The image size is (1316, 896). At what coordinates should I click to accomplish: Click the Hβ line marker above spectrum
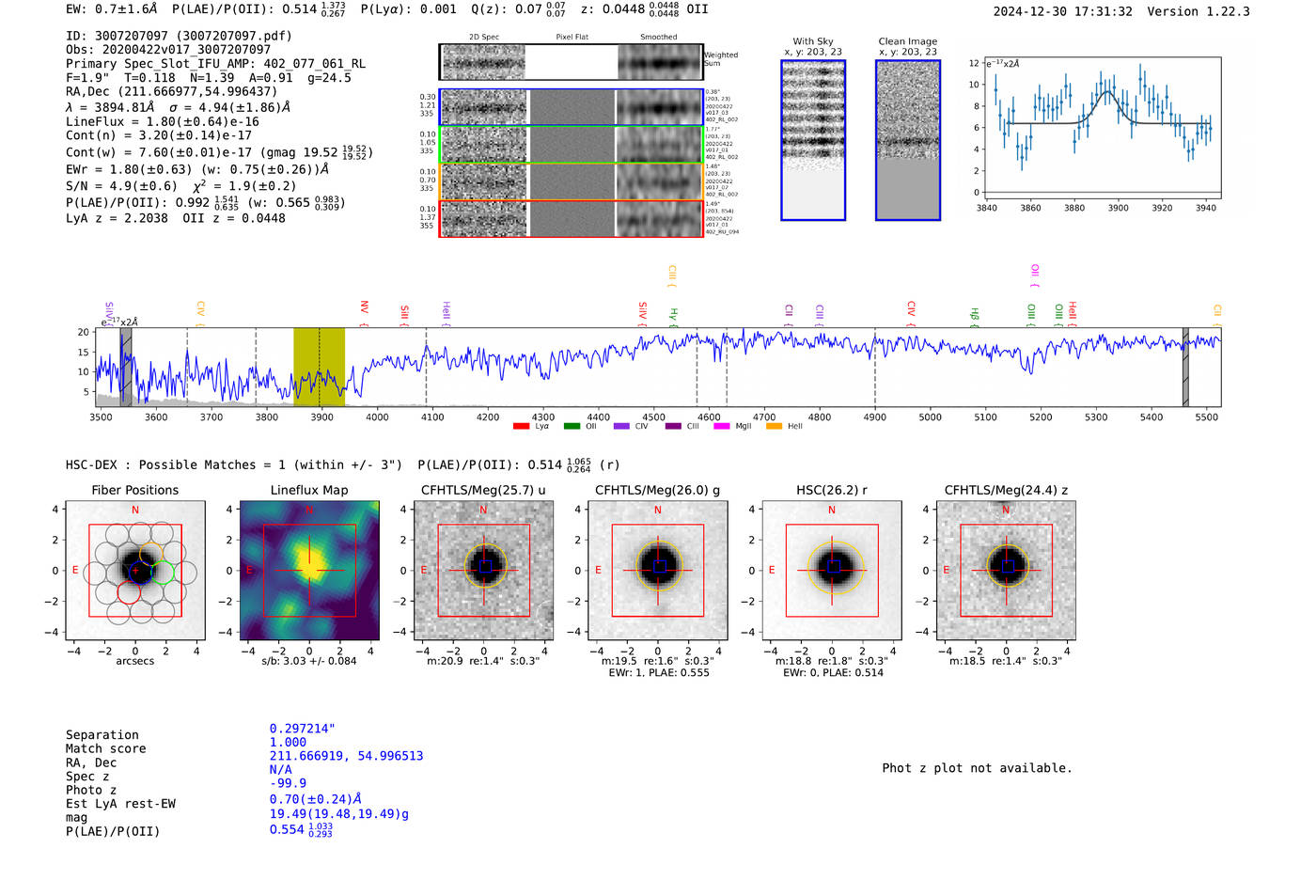pos(975,316)
